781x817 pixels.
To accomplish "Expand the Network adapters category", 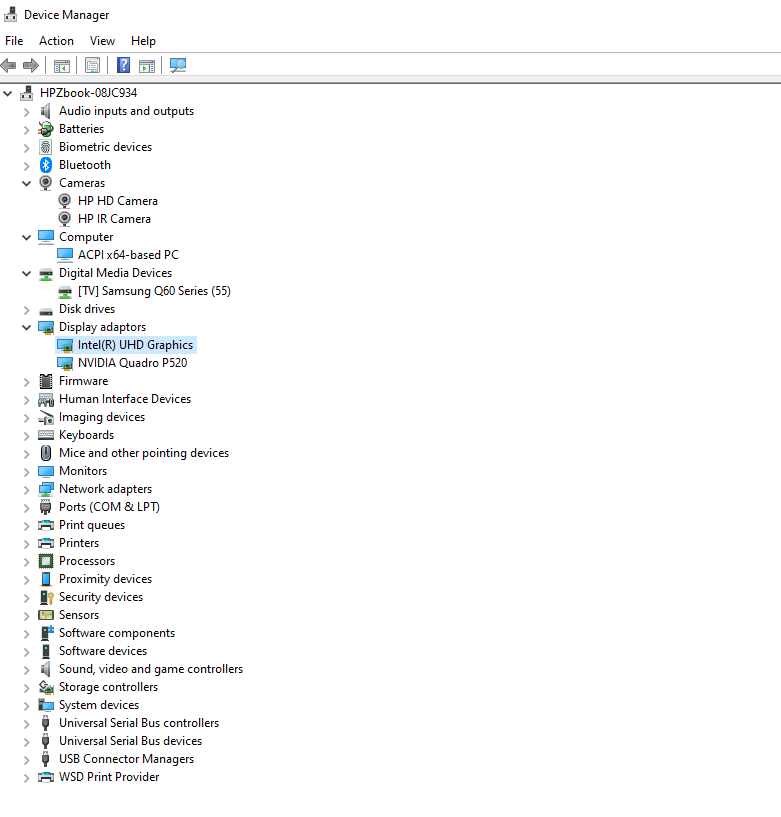I will click(27, 489).
